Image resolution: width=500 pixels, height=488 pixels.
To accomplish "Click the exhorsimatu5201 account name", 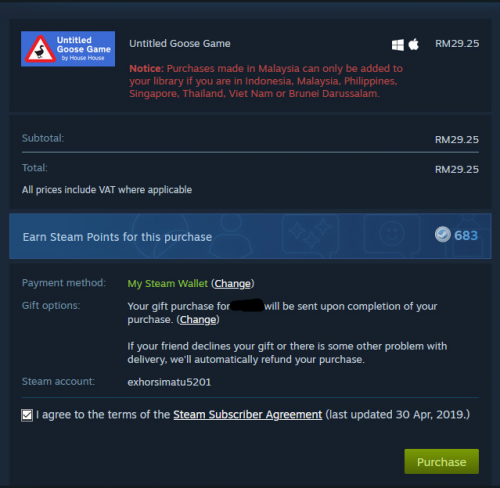I will click(x=169, y=382).
